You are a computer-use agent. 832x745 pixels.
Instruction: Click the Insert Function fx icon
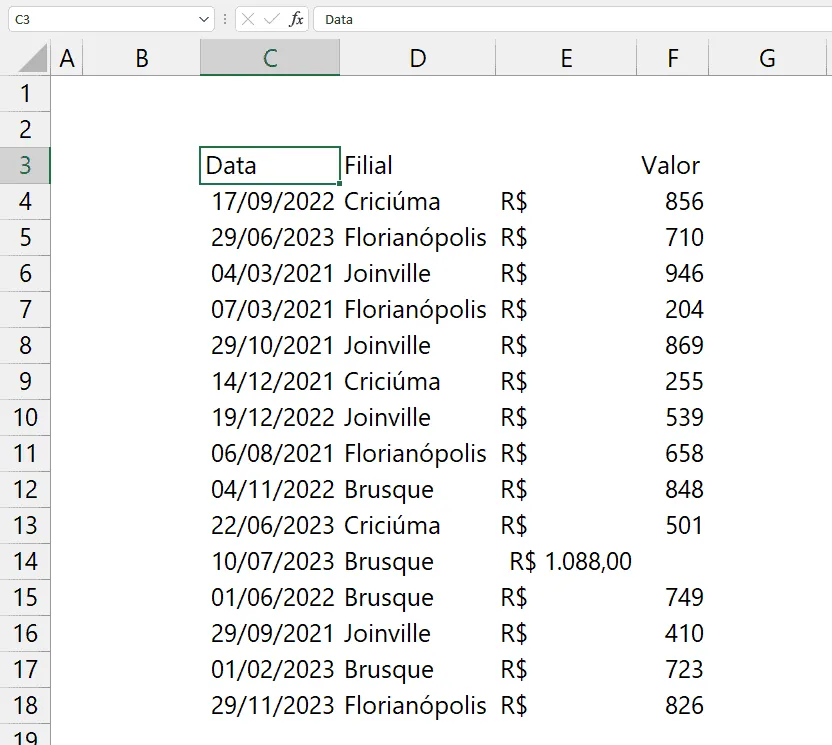(x=296, y=20)
